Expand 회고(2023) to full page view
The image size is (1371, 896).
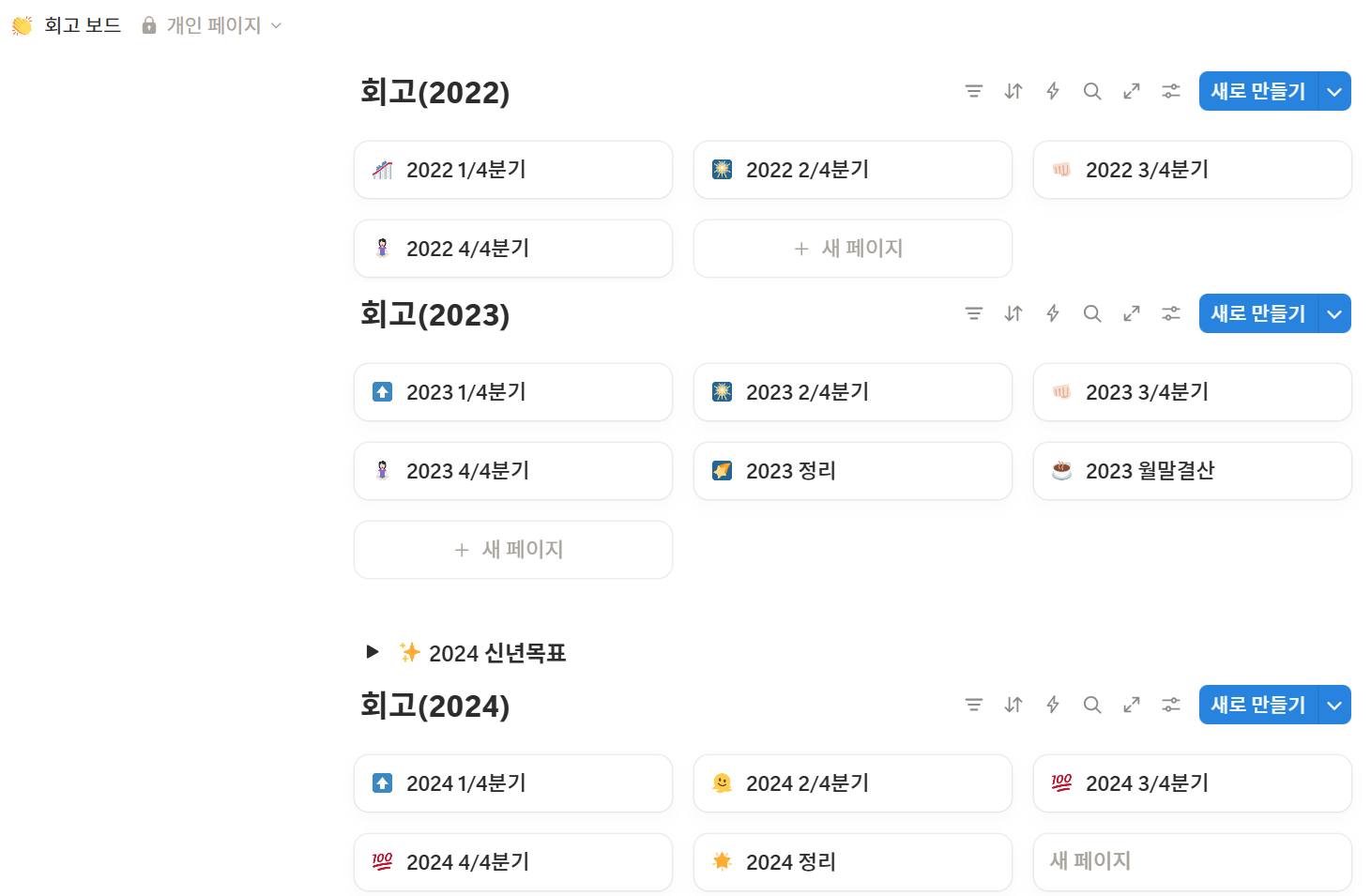1131,313
